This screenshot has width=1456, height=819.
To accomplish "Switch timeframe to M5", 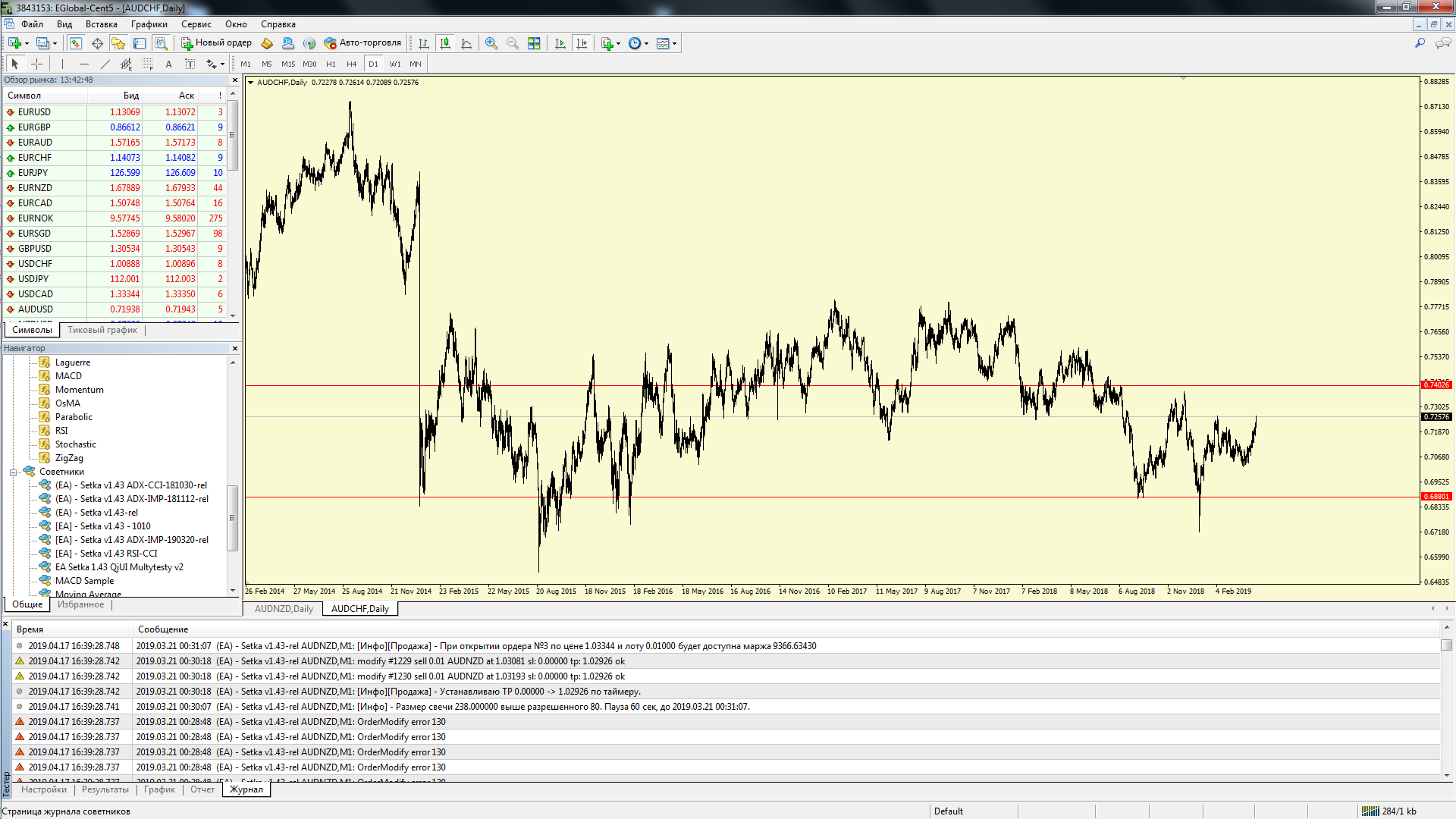I will pyautogui.click(x=267, y=64).
